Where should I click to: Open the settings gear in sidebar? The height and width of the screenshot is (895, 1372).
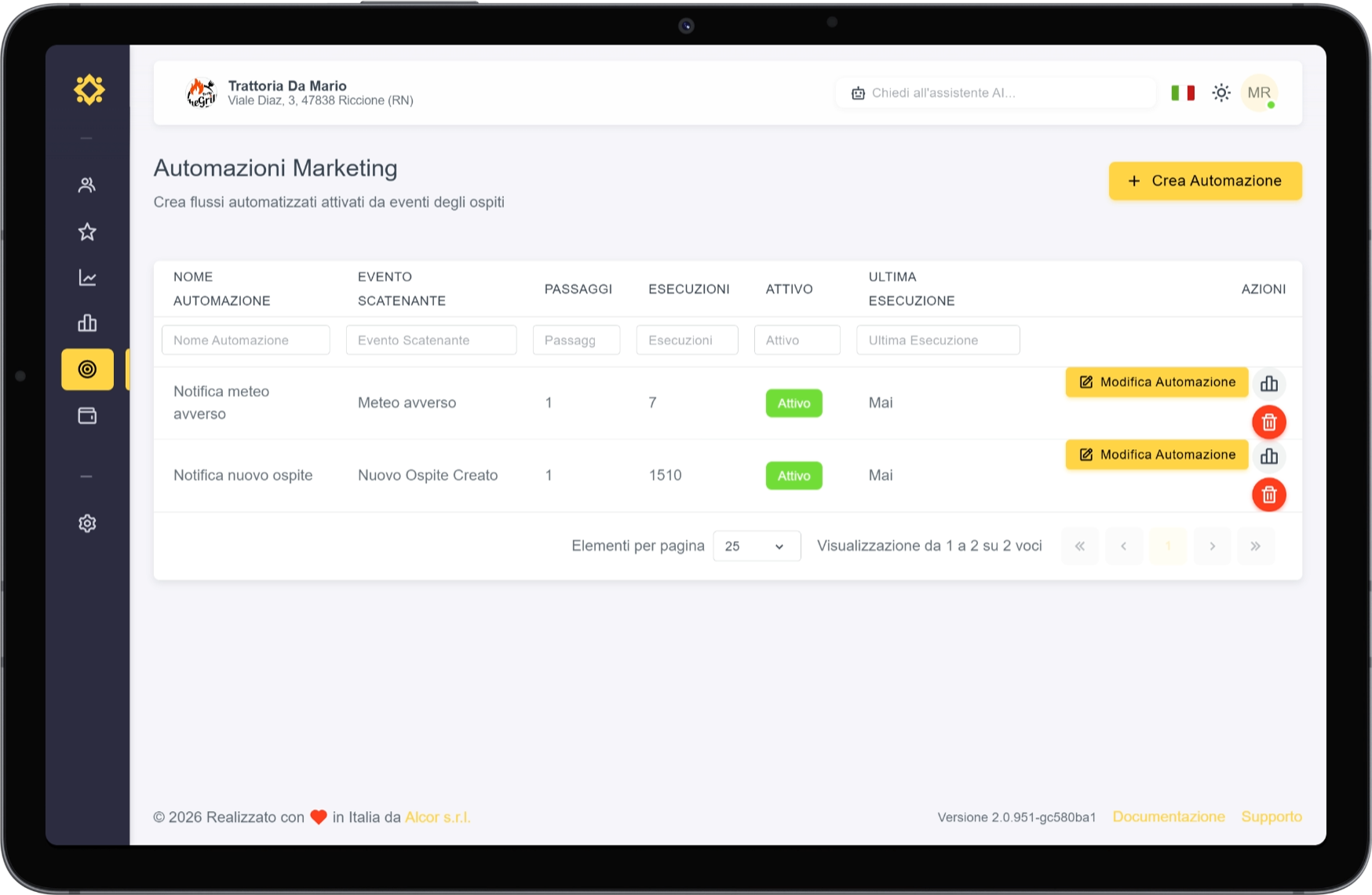(87, 524)
